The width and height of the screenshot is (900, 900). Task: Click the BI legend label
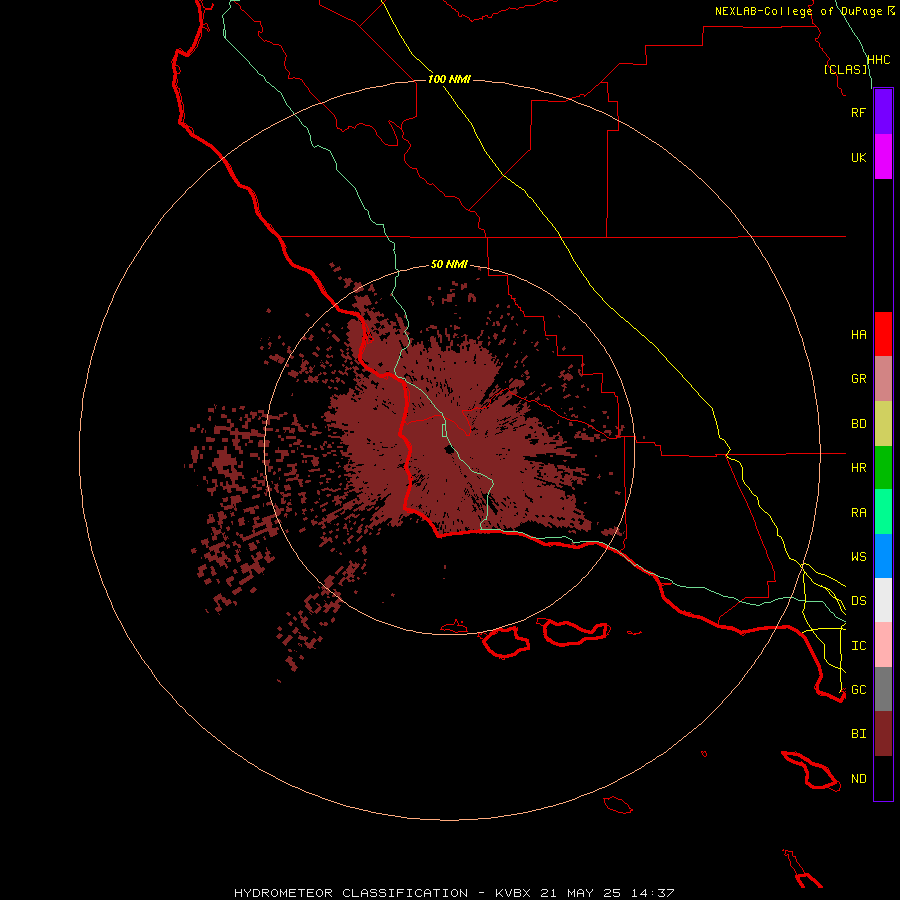[858, 734]
